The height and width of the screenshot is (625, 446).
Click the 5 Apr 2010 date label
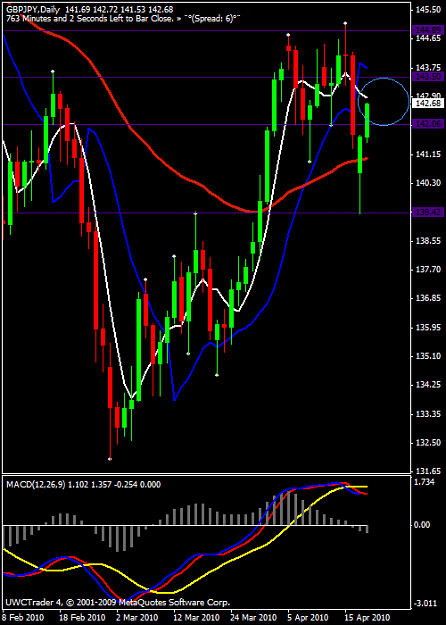[308, 616]
